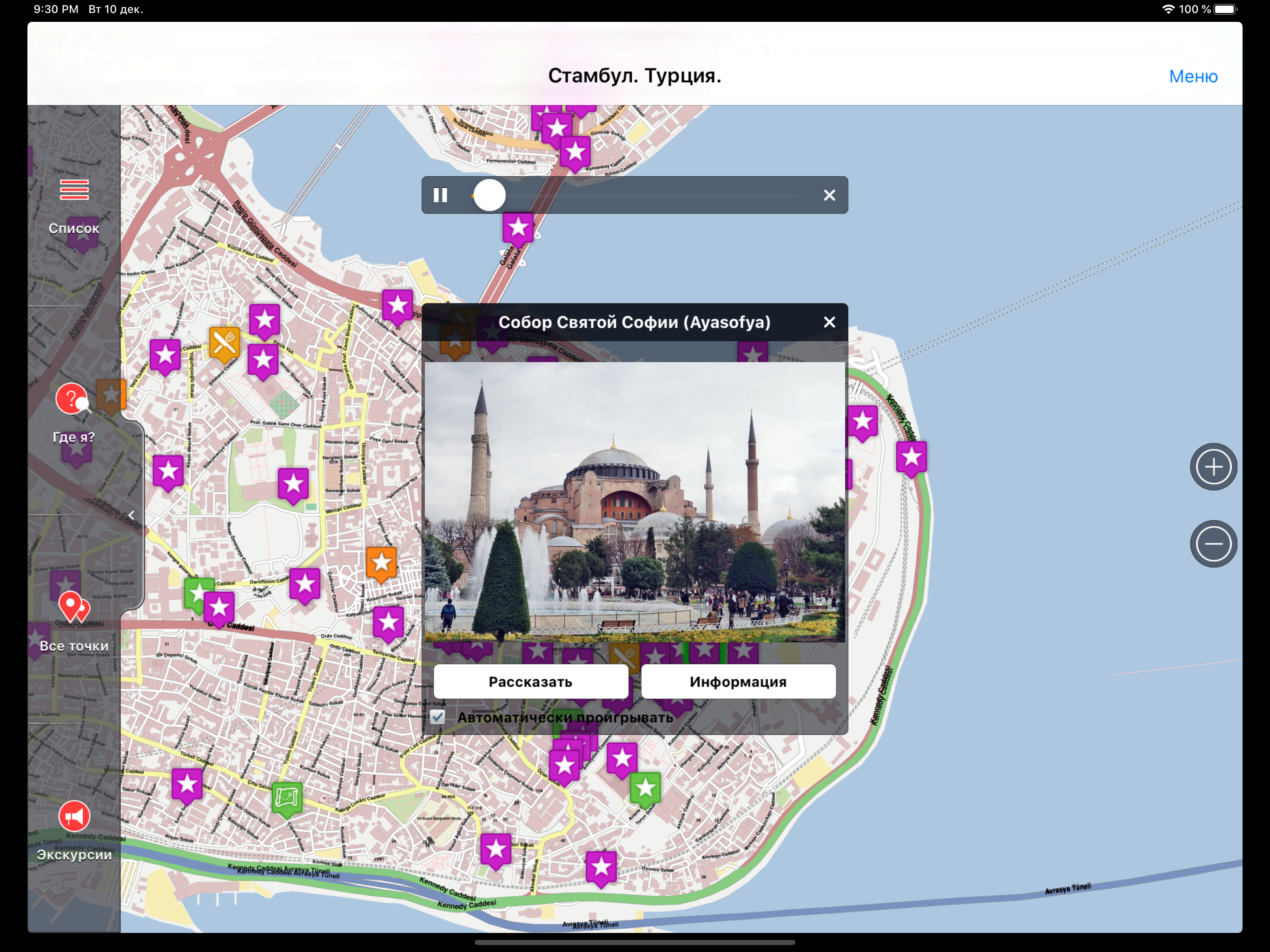Click the Стамбул. Турция. title
Screen dimensions: 1270x952
coord(635,75)
